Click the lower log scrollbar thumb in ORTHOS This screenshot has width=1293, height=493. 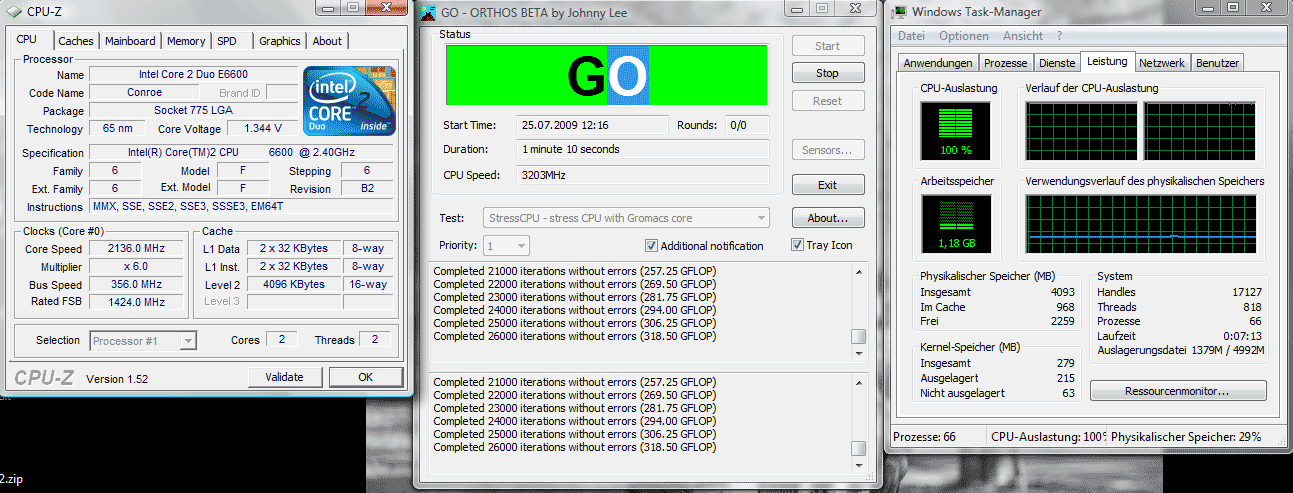[858, 448]
